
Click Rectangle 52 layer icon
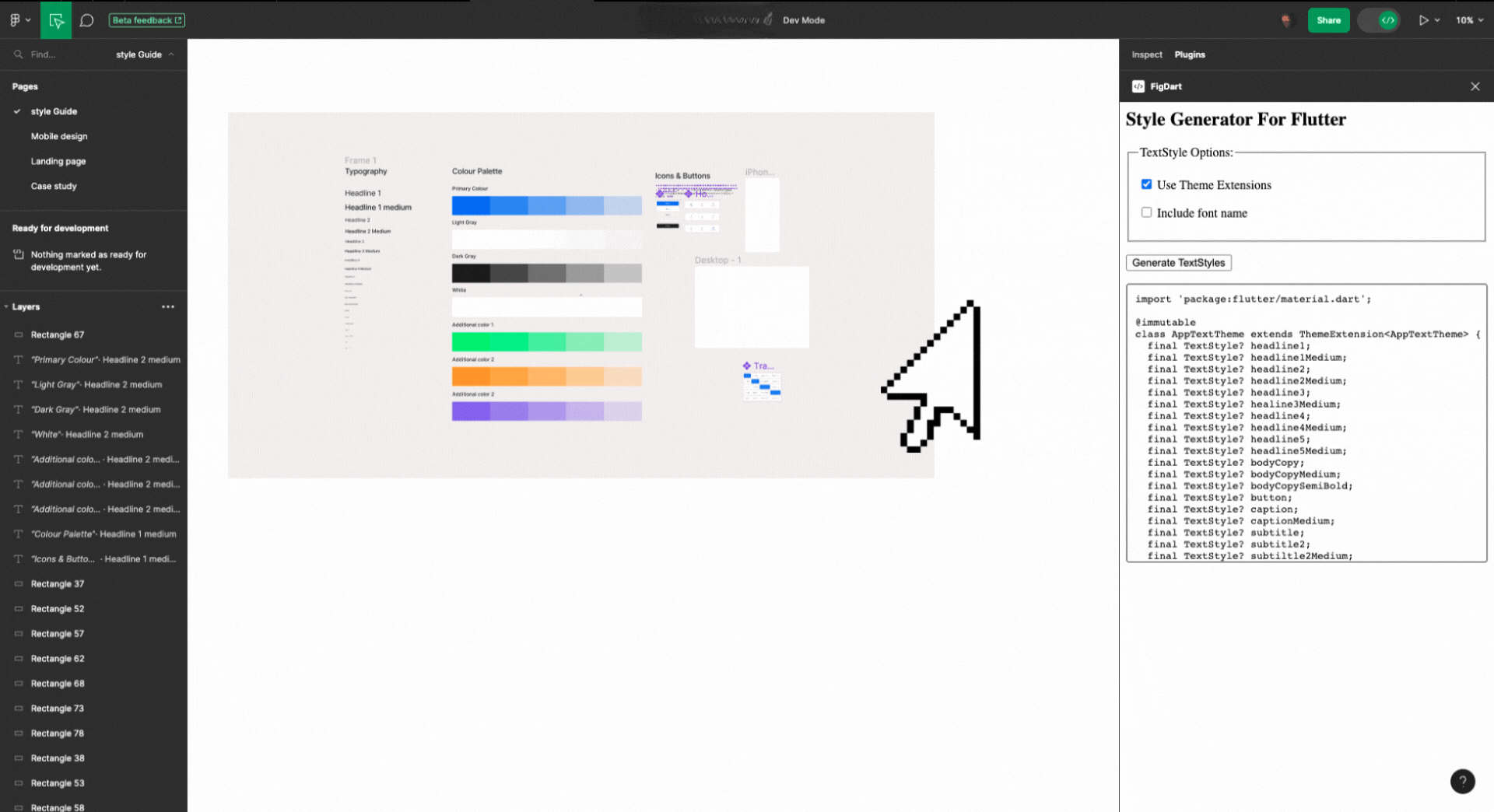19,608
